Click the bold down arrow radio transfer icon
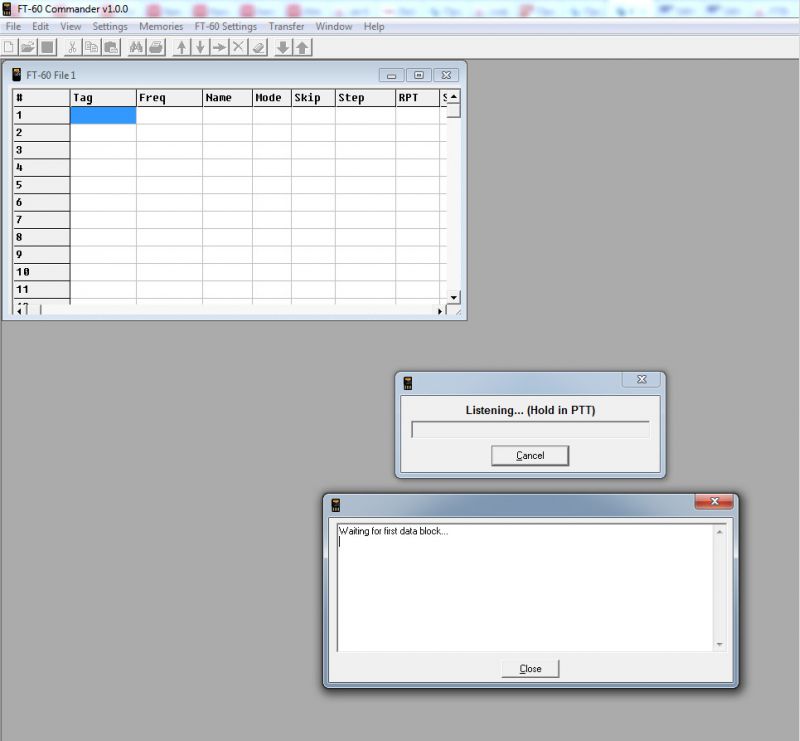Viewport: 800px width, 741px height. click(283, 47)
